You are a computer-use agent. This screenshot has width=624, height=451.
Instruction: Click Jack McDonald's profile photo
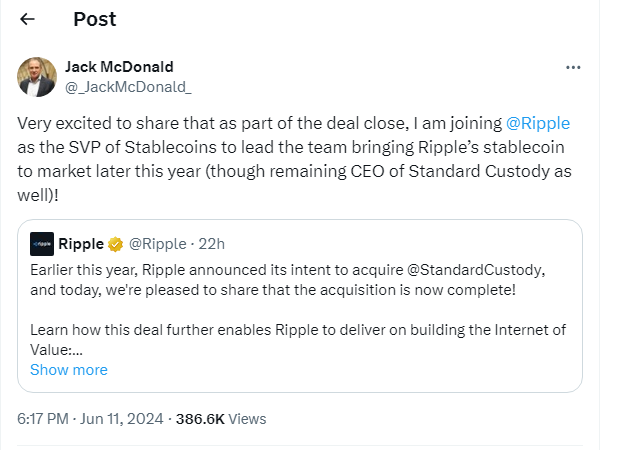coord(37,77)
